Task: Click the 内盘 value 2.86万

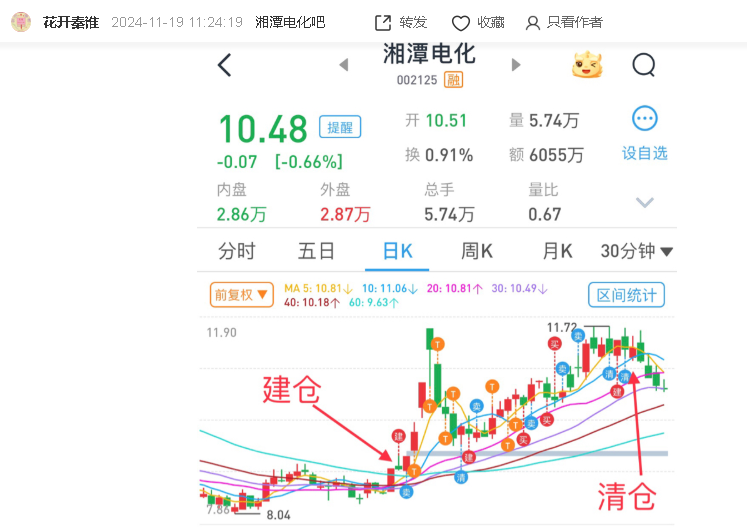Action: pos(242,214)
